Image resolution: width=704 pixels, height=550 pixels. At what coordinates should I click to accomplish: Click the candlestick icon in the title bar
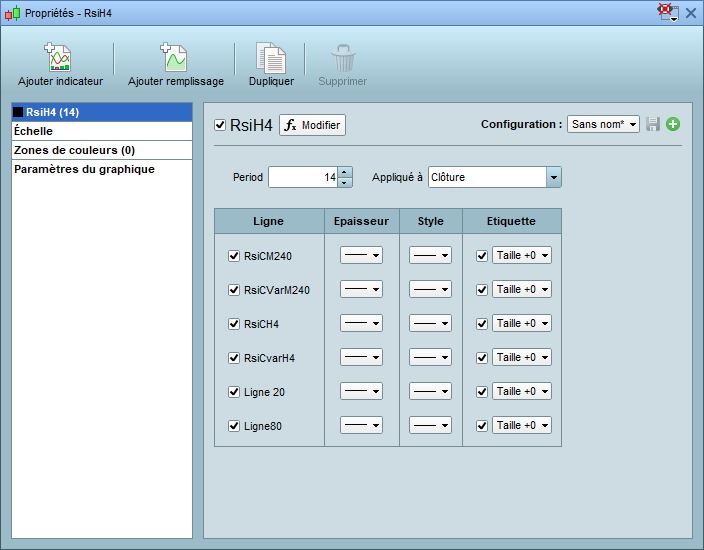point(13,13)
